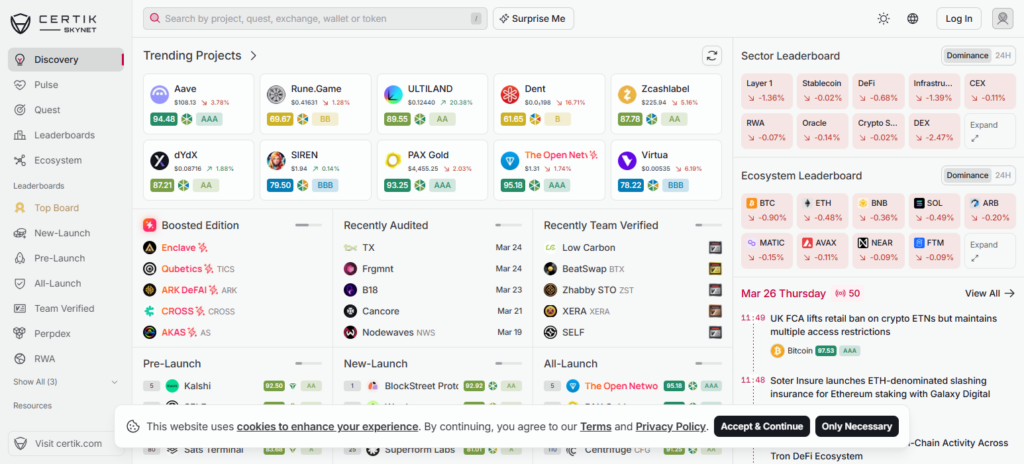Viewport: 1024px width, 464px height.
Task: Click the Aave project logo
Action: (159, 95)
